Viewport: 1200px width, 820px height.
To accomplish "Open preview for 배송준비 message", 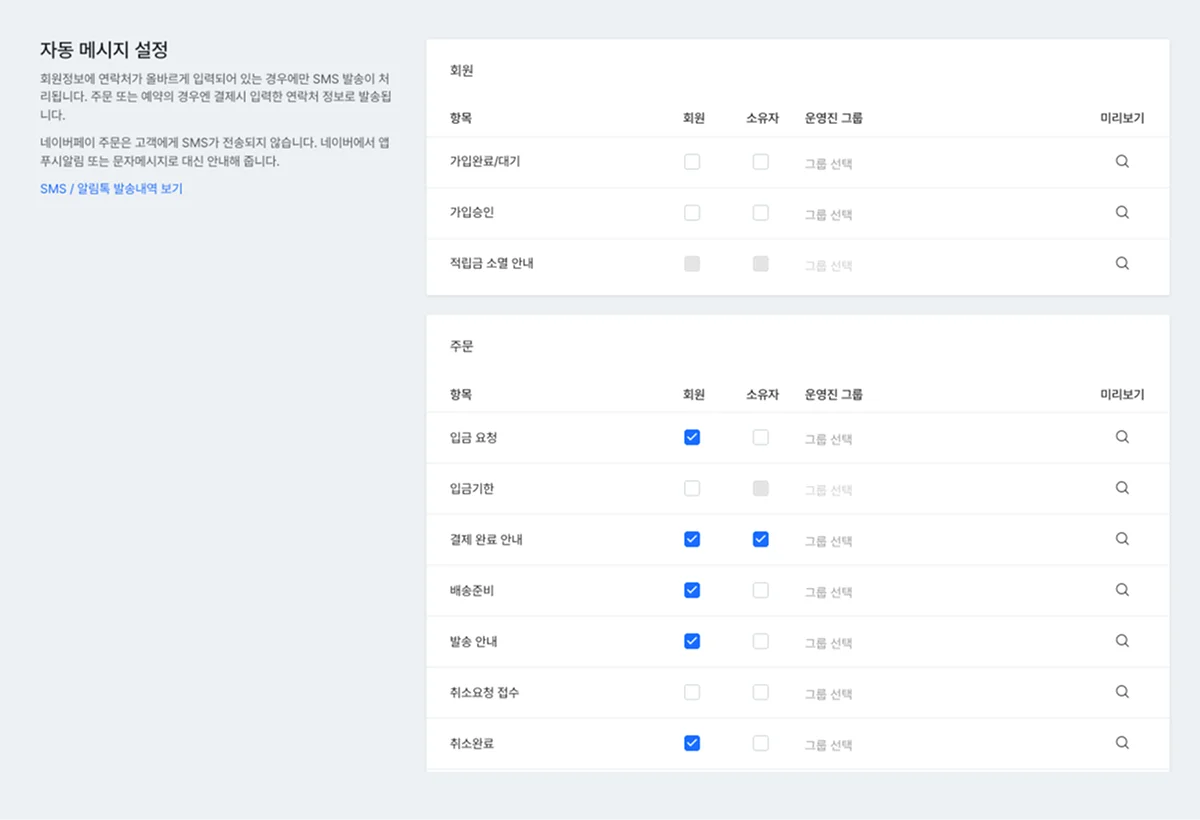I will pos(1121,590).
